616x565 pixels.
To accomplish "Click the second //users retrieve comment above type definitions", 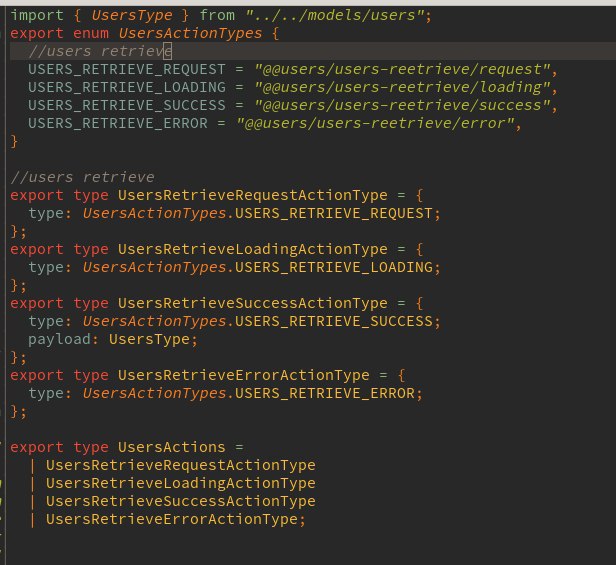I will [x=82, y=177].
